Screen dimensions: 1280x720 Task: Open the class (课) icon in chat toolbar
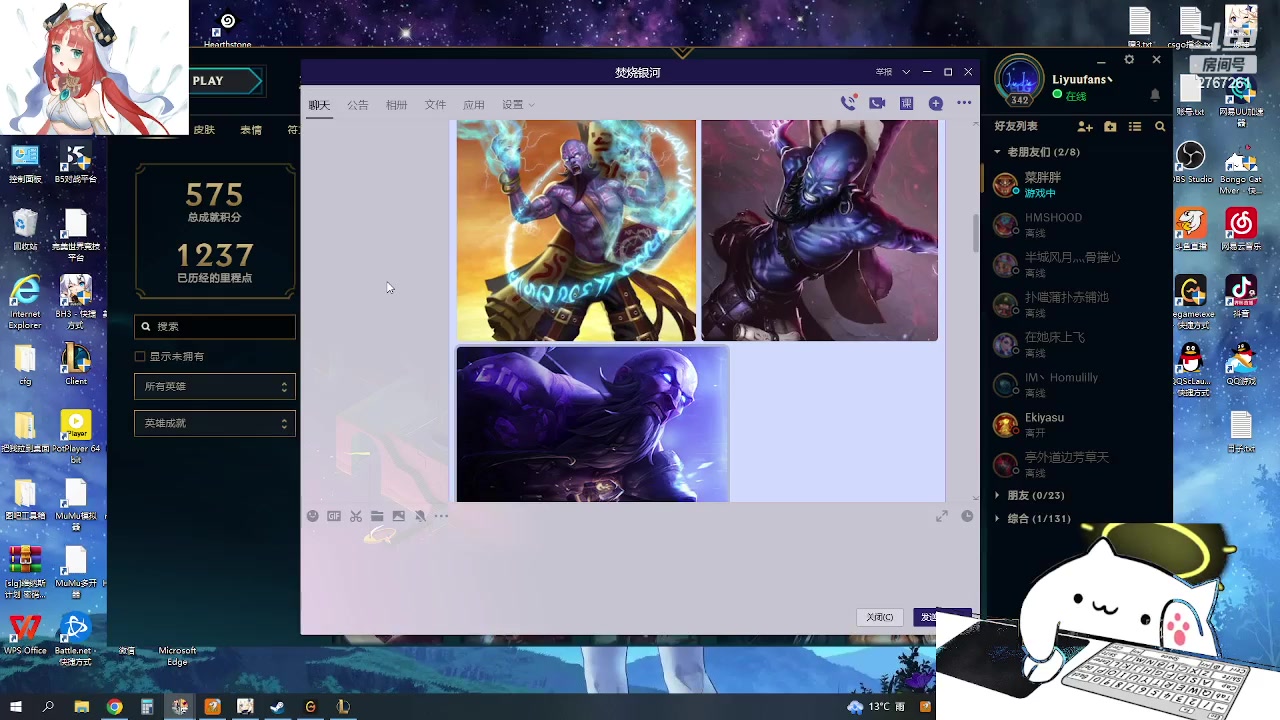(x=907, y=103)
